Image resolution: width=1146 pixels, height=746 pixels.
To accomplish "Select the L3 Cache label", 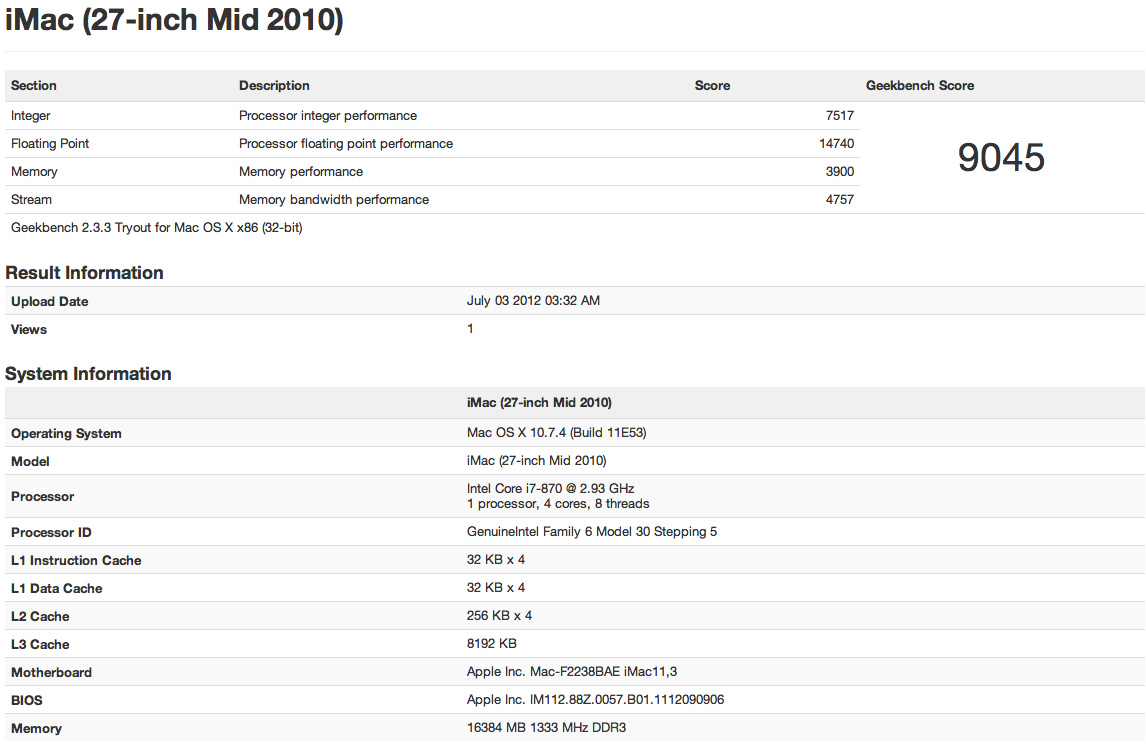I will click(40, 644).
